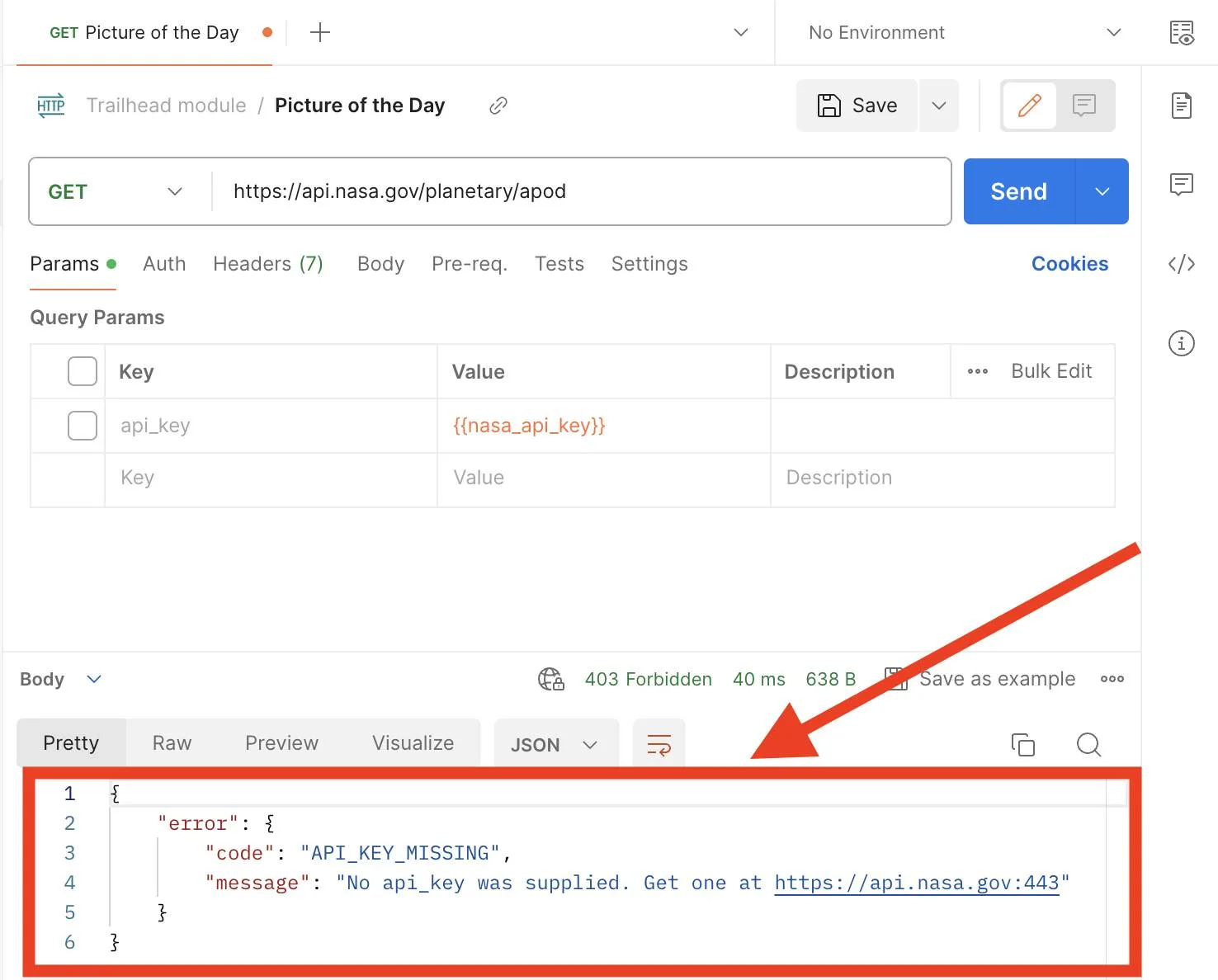Select the pencil edit mode icon
Image resolution: width=1218 pixels, height=980 pixels.
[x=1029, y=106]
